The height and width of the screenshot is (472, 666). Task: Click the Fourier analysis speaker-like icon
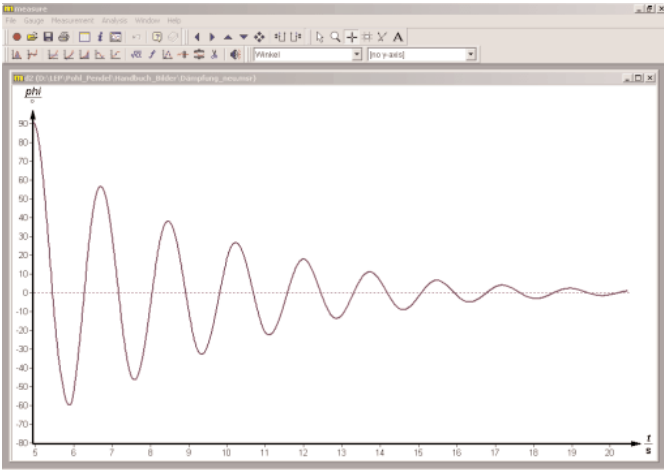coord(235,54)
